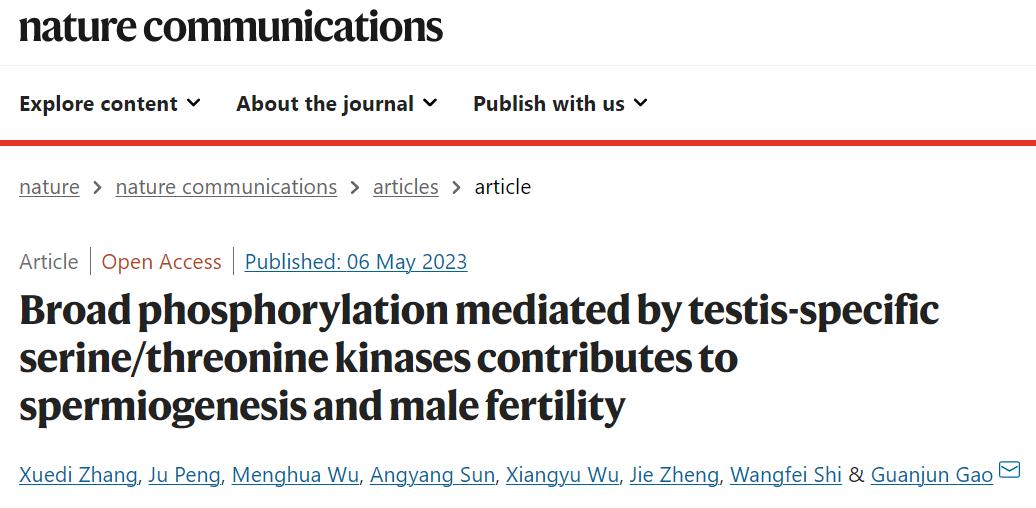Go to the nature breadcrumb link
This screenshot has width=1036, height=508.
[x=49, y=187]
